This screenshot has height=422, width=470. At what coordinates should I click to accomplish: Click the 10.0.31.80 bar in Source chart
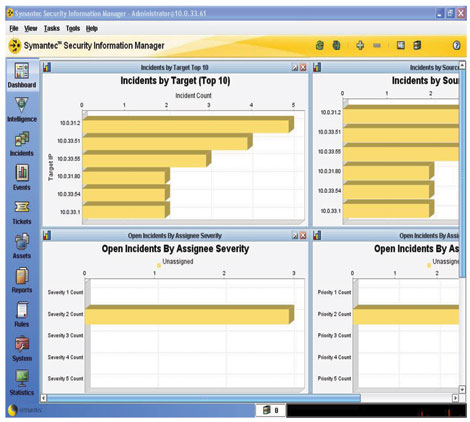tap(388, 171)
